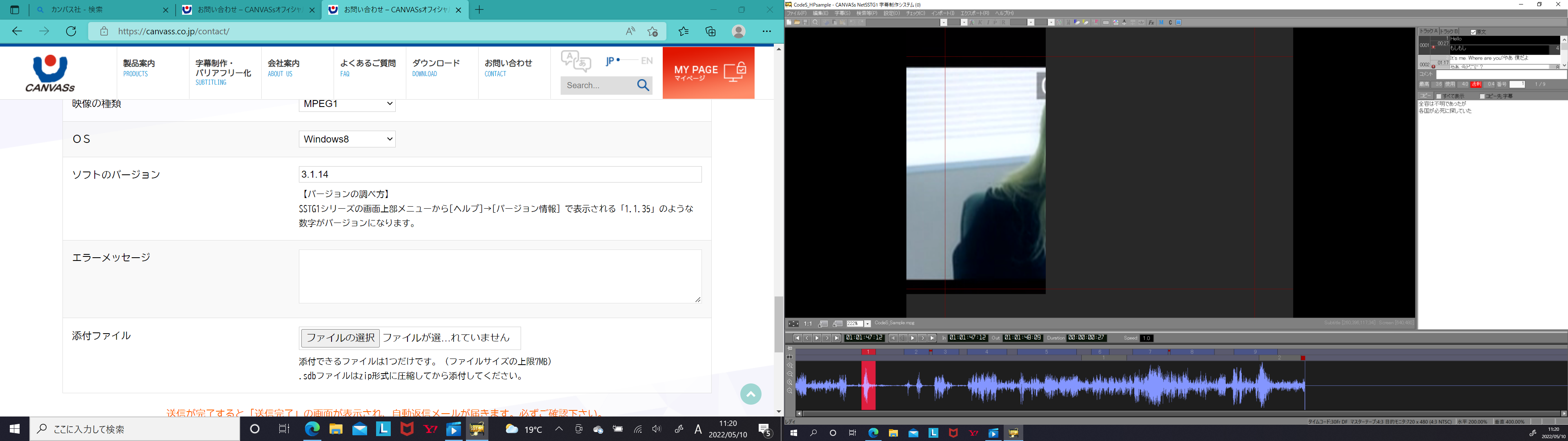Open the 字幕(S) menu
Image resolution: width=1568 pixels, height=441 pixels.
coord(842,13)
